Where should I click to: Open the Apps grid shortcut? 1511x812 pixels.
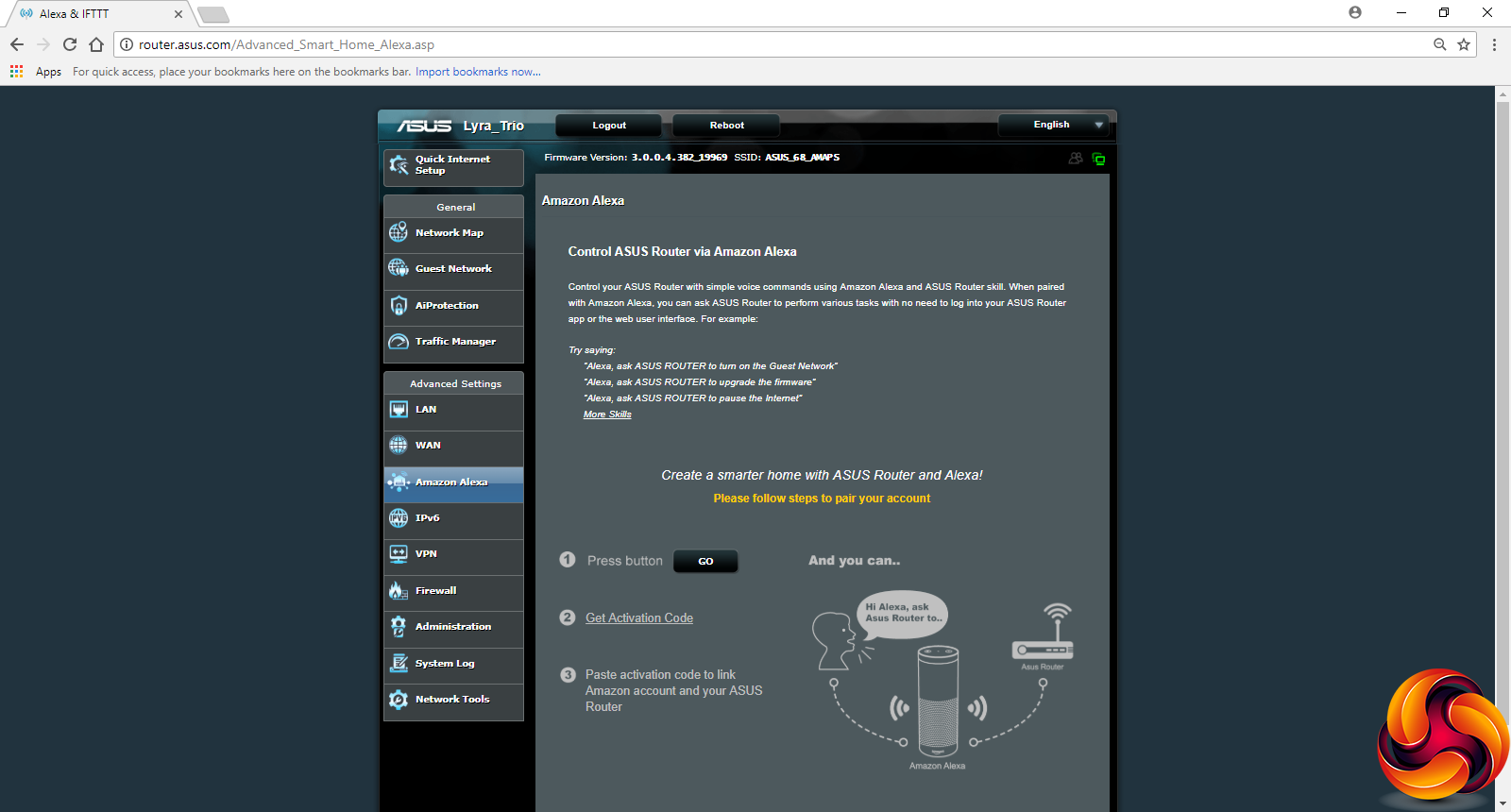coord(16,71)
